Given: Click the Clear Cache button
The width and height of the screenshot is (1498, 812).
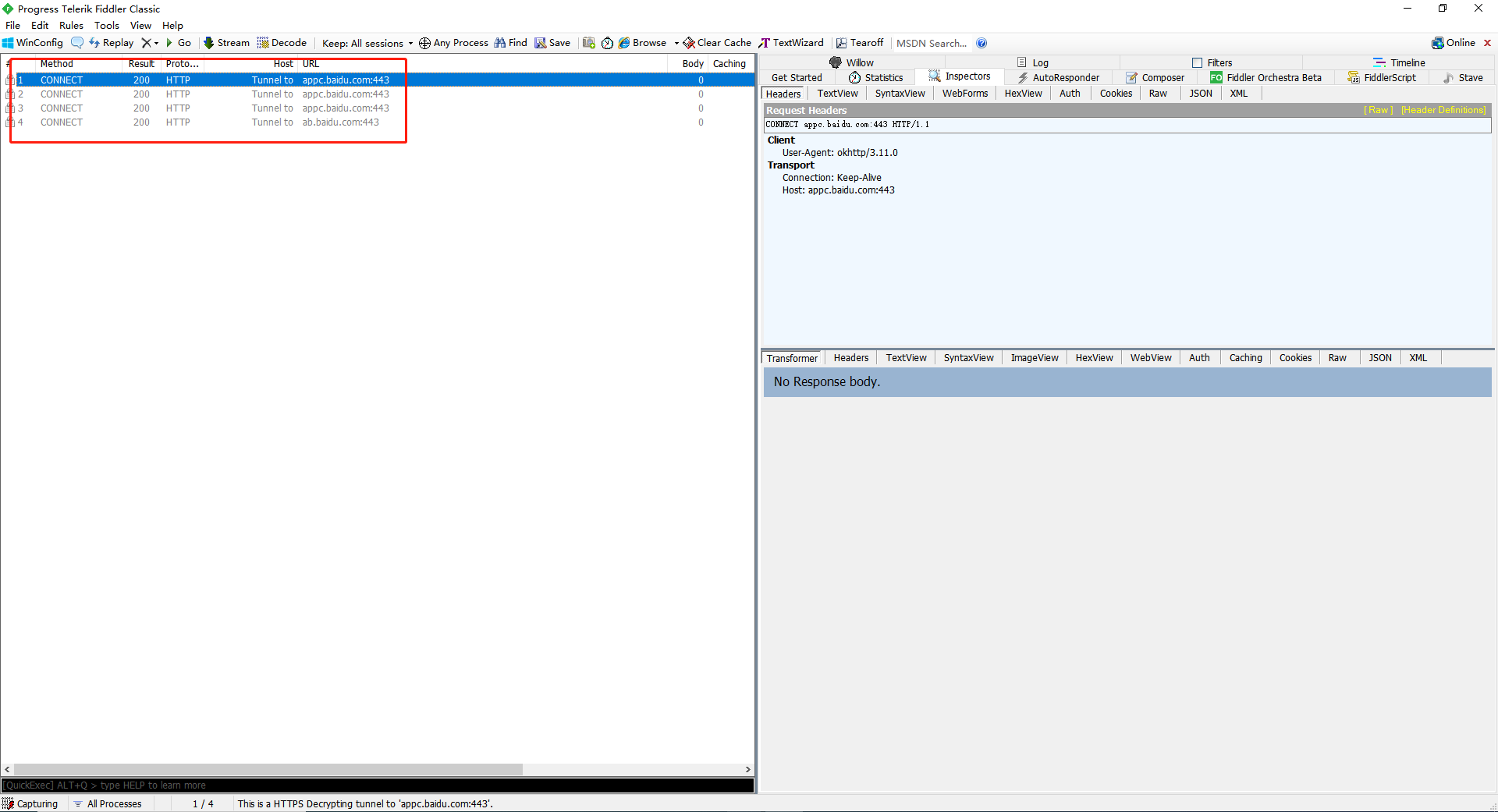Looking at the screenshot, I should [717, 43].
